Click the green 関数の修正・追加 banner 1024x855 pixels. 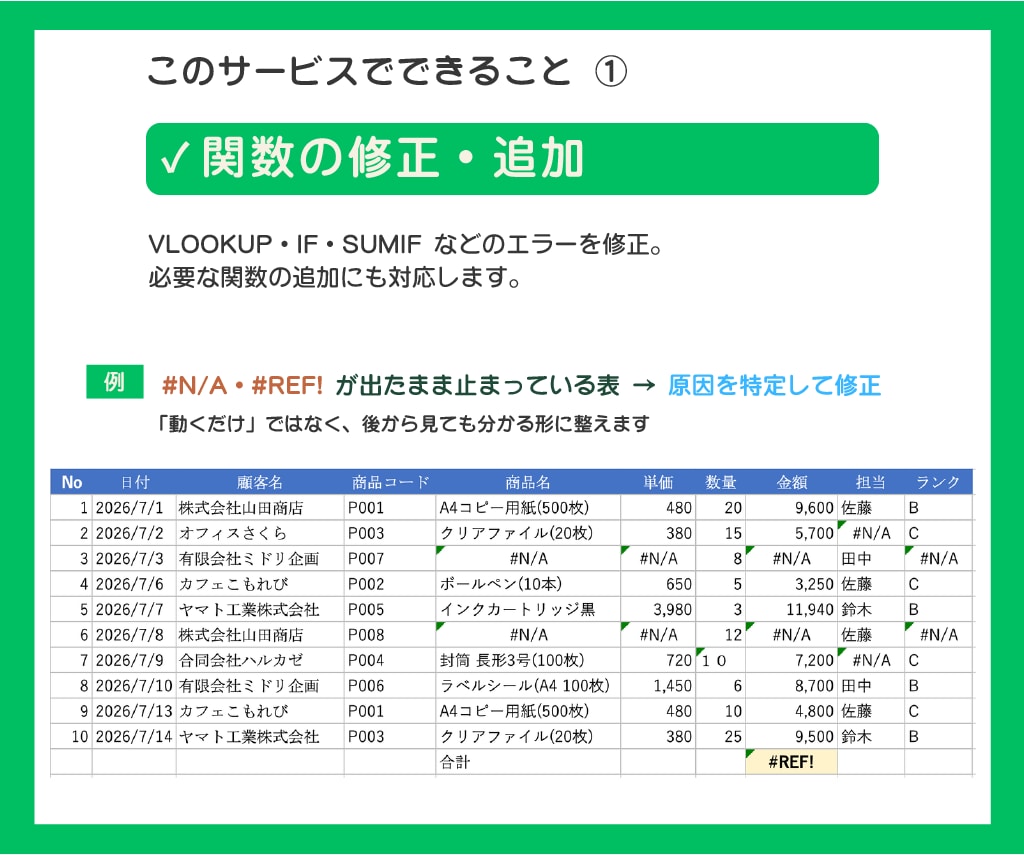tap(512, 159)
